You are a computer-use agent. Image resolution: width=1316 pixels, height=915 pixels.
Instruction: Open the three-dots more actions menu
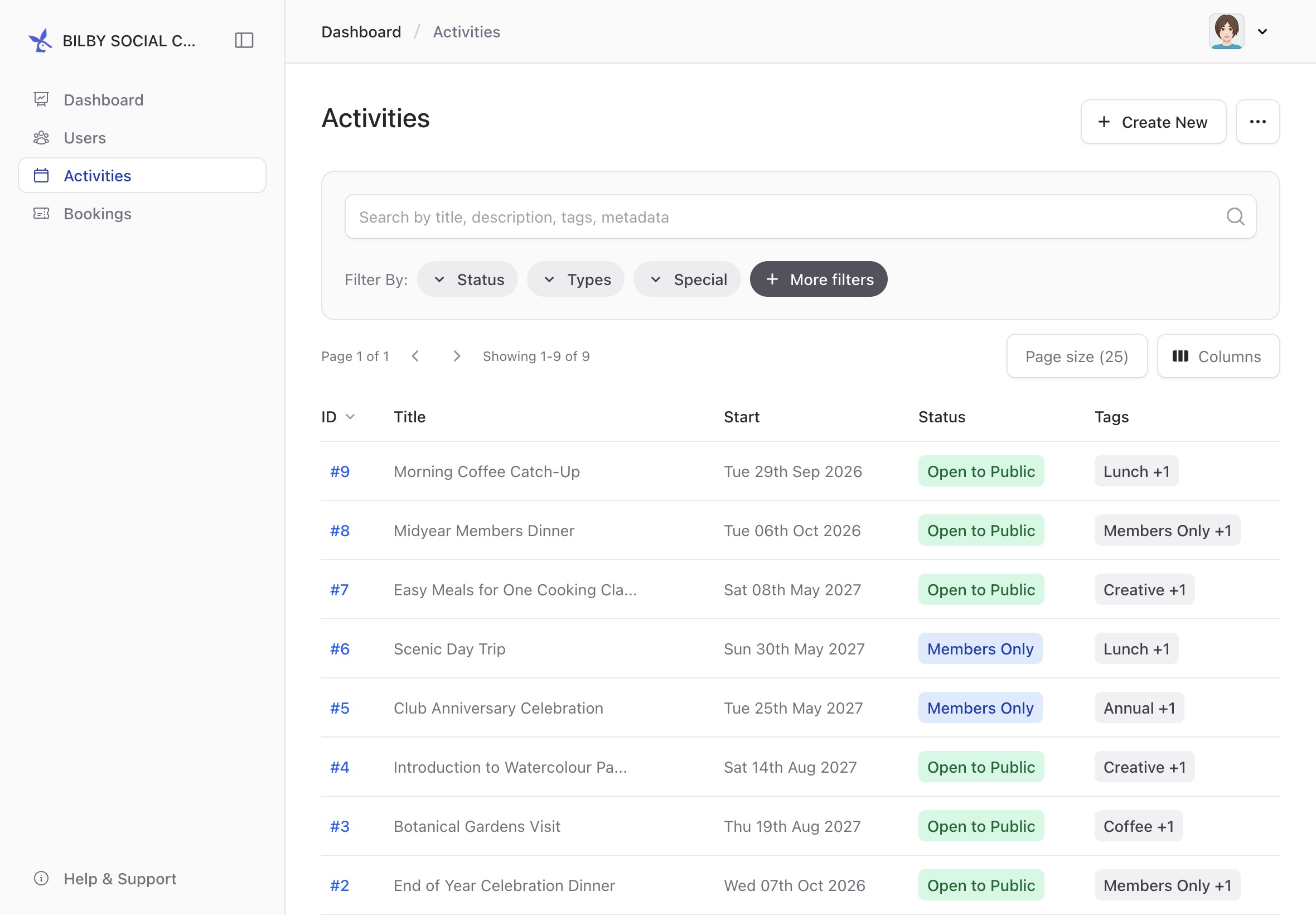click(x=1257, y=122)
